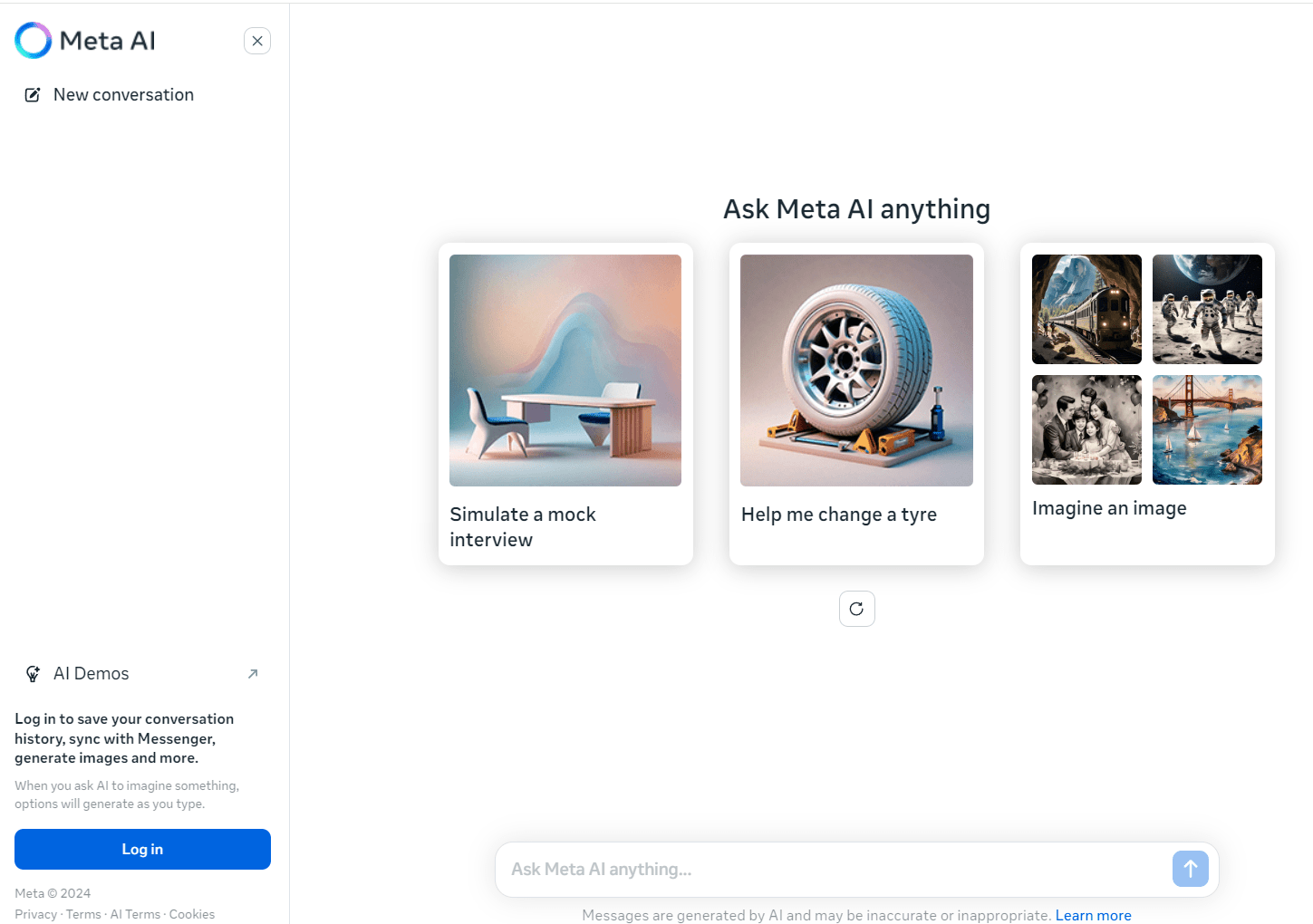Click the astronauts on the moon thumbnail
The width and height of the screenshot is (1313, 924).
(1207, 309)
